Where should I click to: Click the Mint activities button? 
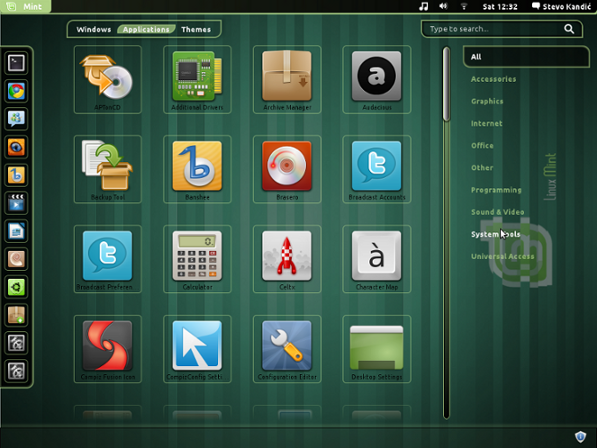click(25, 6)
